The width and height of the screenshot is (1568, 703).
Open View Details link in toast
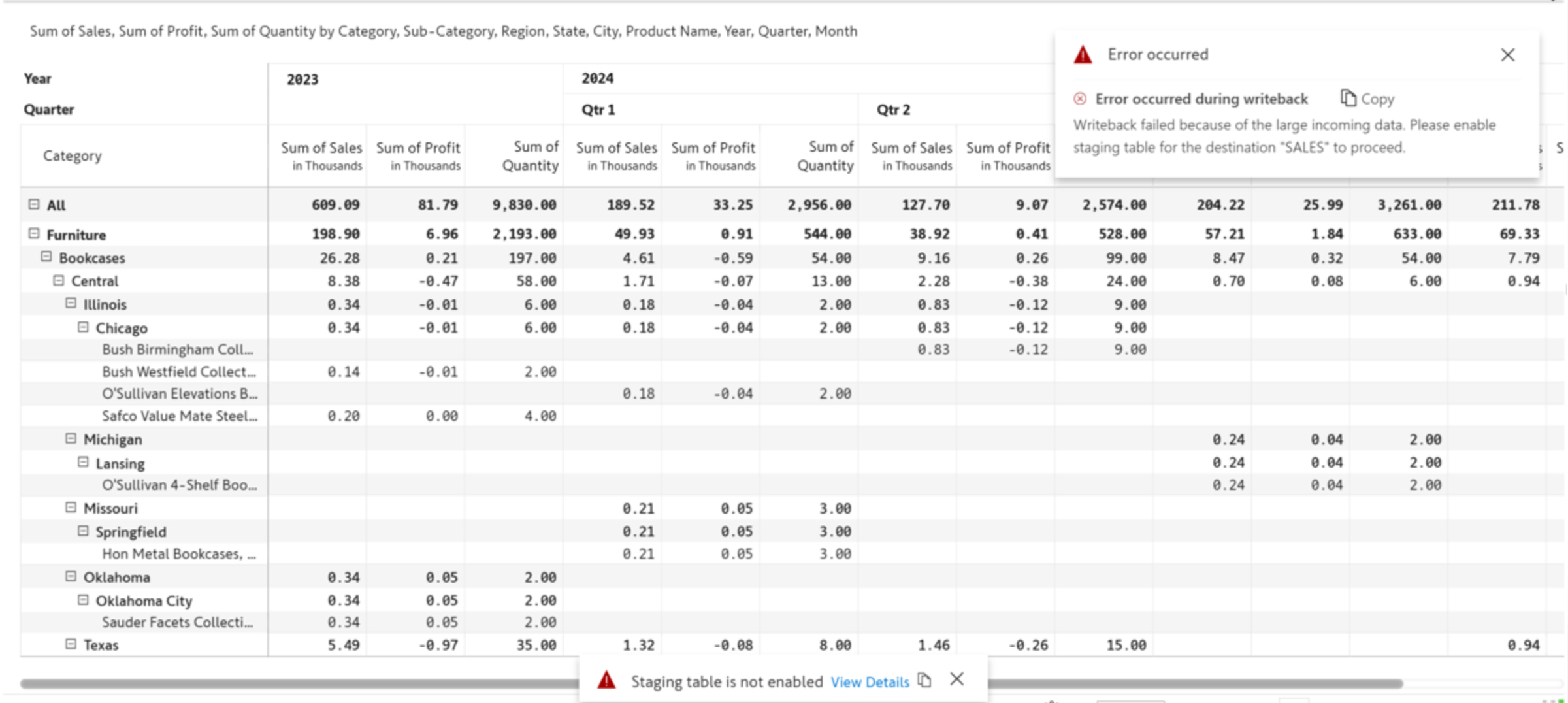(x=870, y=682)
